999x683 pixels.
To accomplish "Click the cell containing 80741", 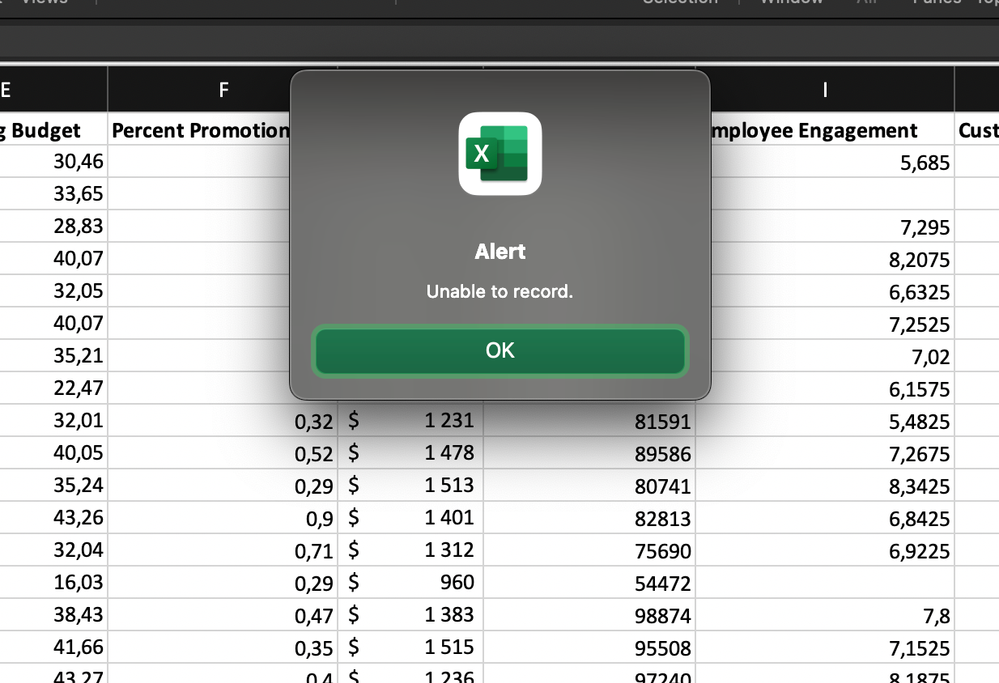I will click(589, 485).
